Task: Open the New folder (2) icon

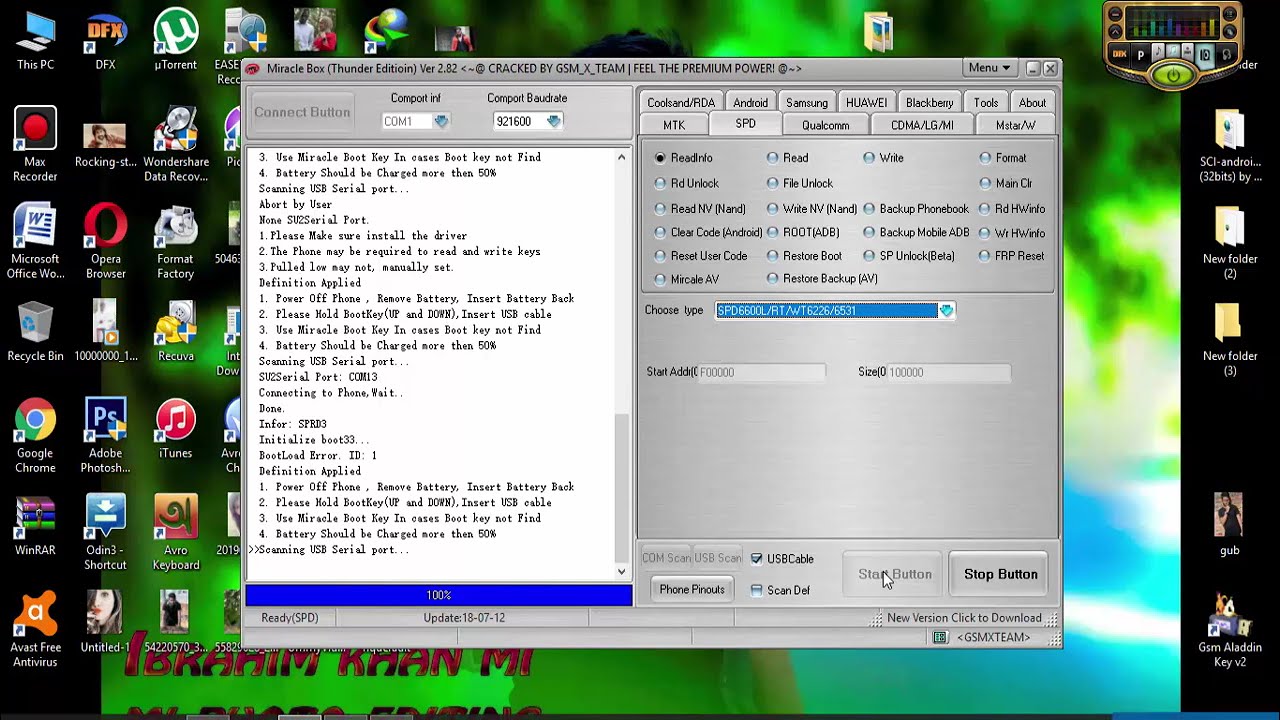Action: (x=1229, y=242)
